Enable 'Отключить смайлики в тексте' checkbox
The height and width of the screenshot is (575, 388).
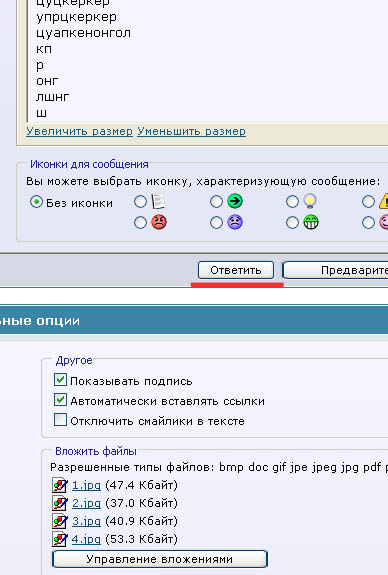click(60, 420)
